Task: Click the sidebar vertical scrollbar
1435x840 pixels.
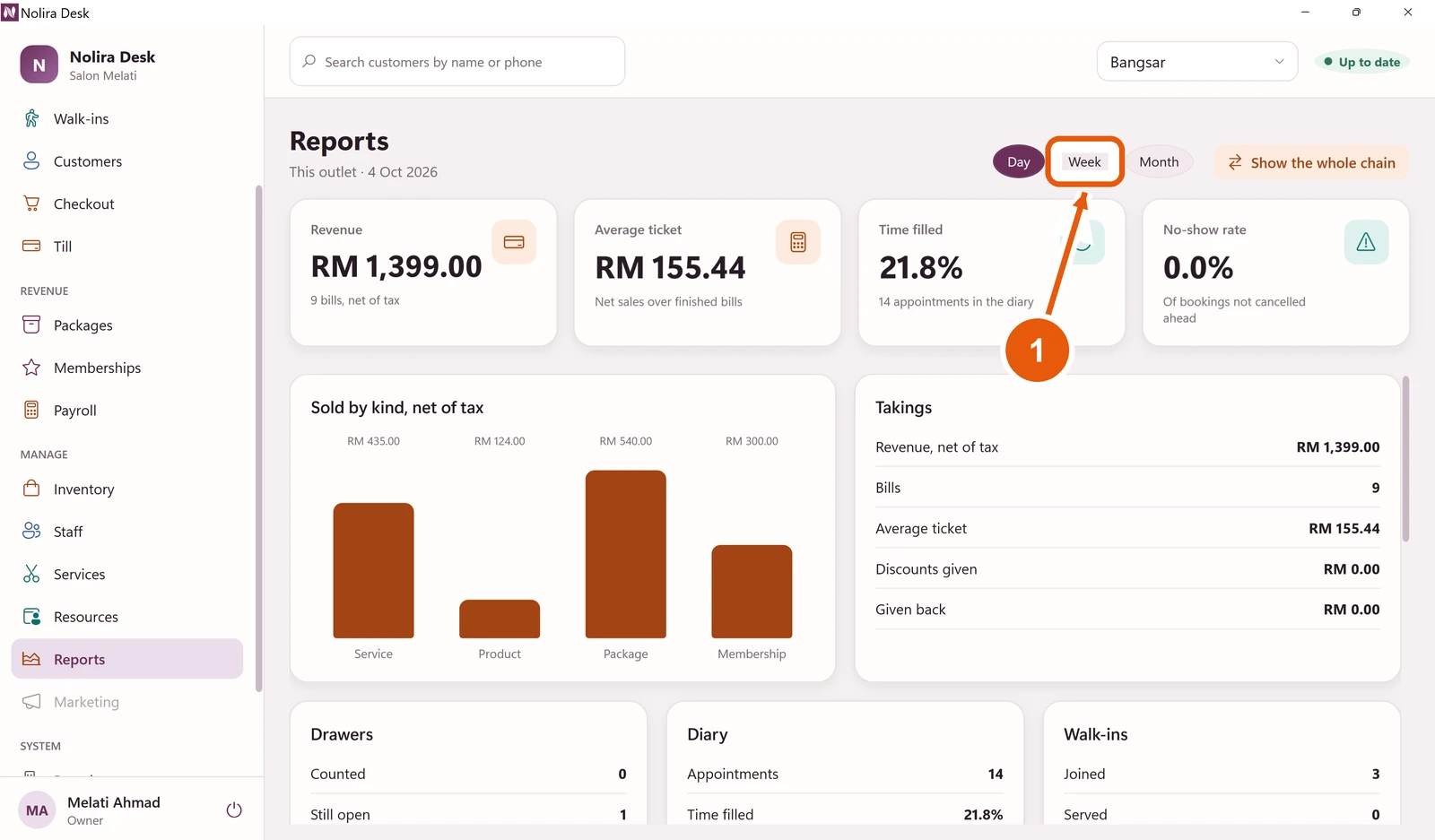Action: [258, 438]
